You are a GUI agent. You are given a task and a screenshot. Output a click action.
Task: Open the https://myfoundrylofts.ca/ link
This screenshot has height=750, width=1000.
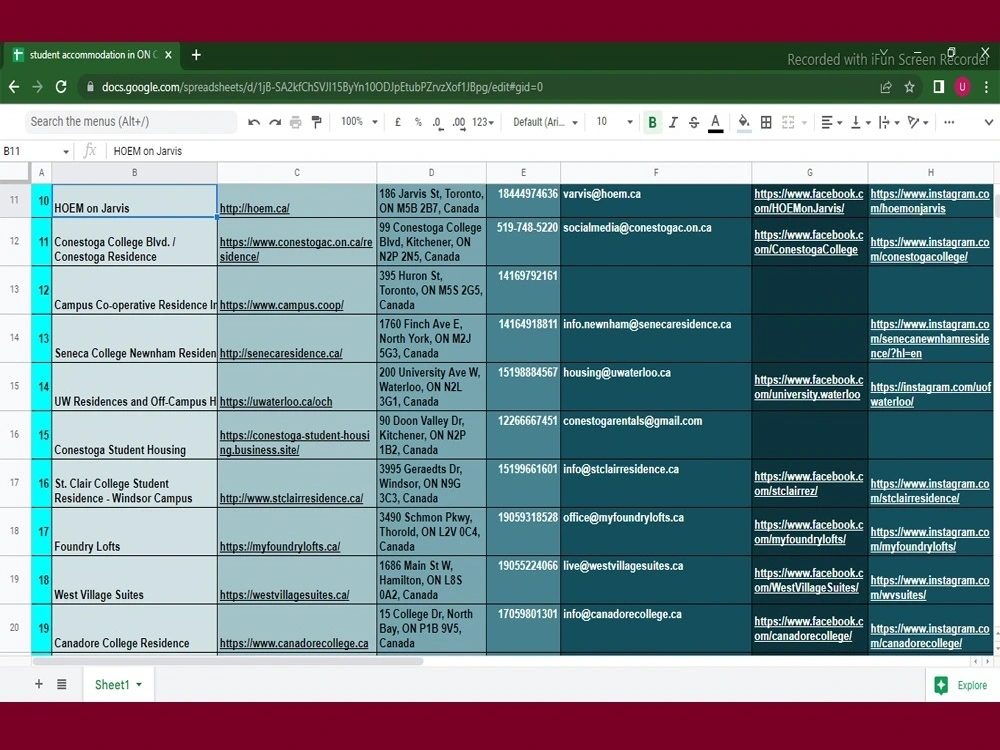279,547
